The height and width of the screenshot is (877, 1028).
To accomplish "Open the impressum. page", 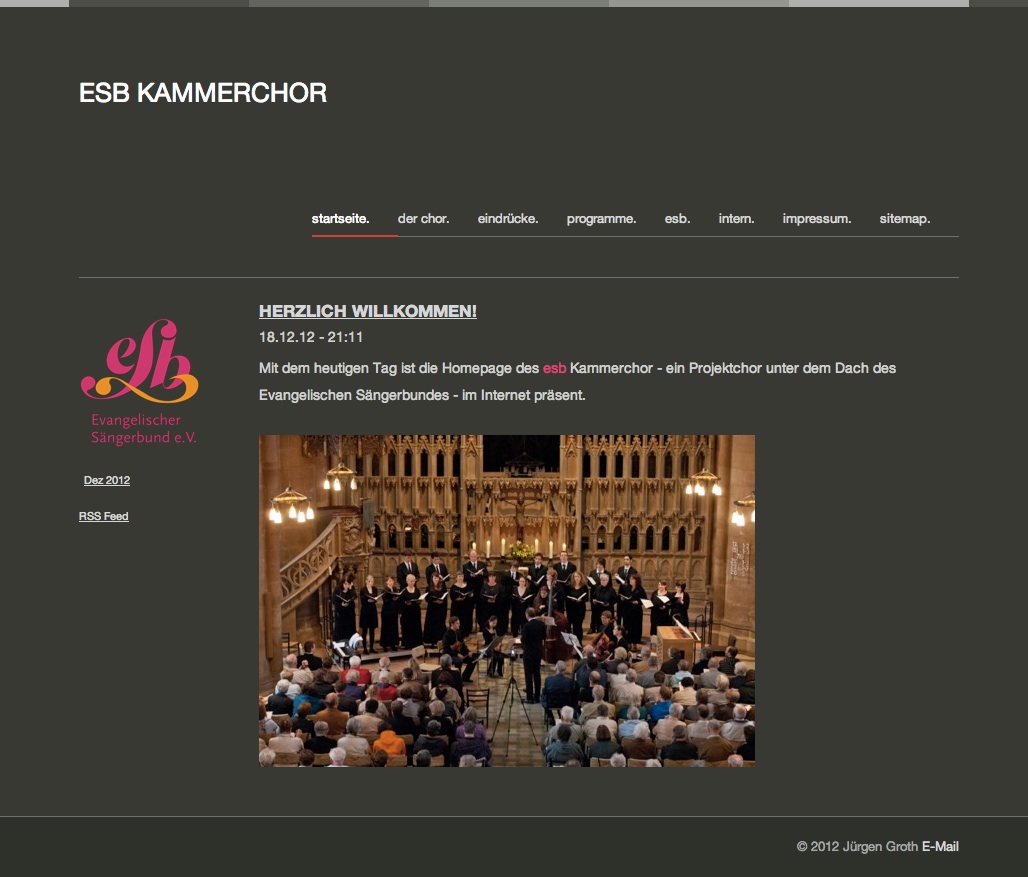I will click(x=816, y=219).
